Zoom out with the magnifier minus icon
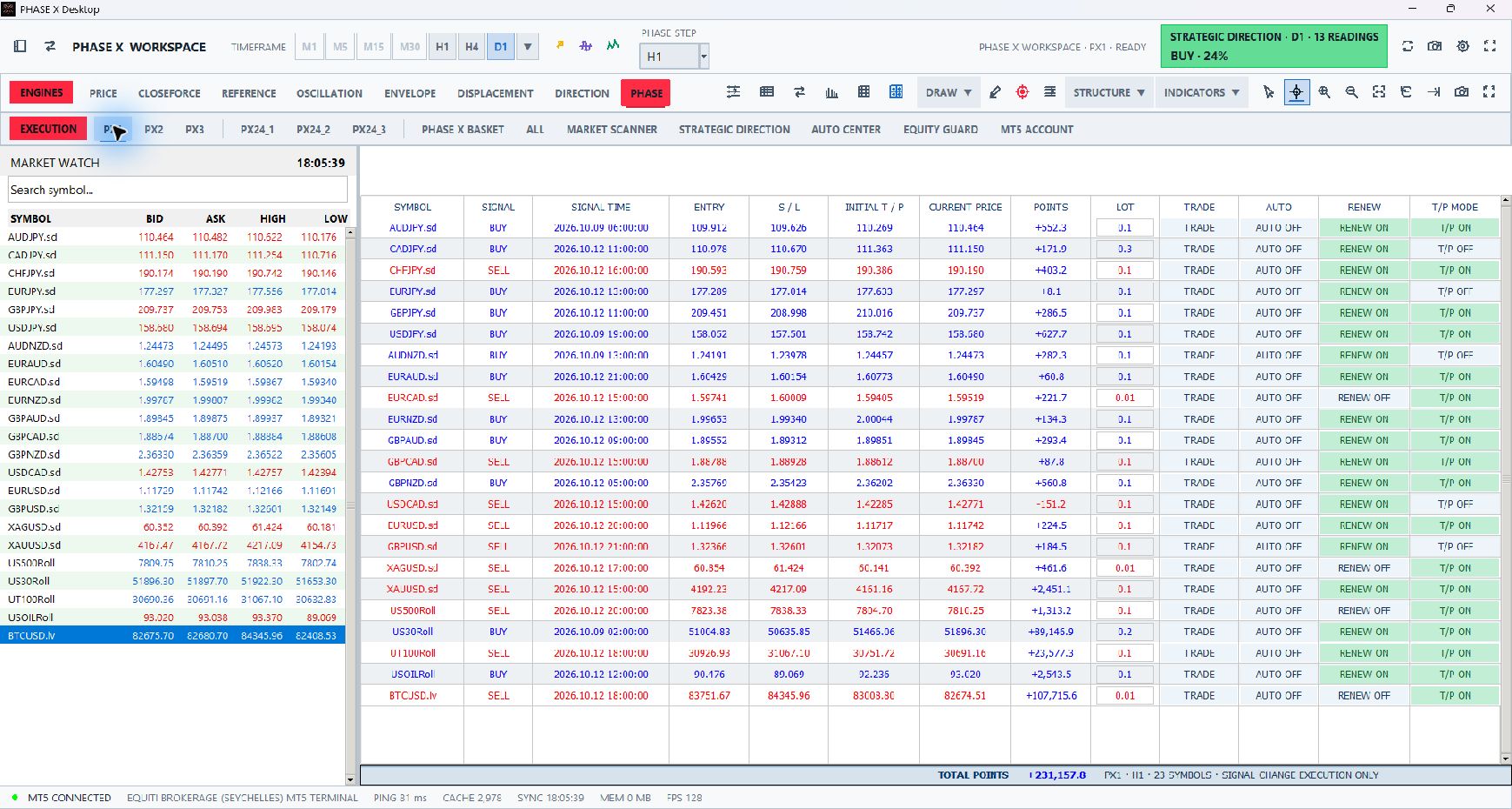1512x809 pixels. click(x=1351, y=92)
